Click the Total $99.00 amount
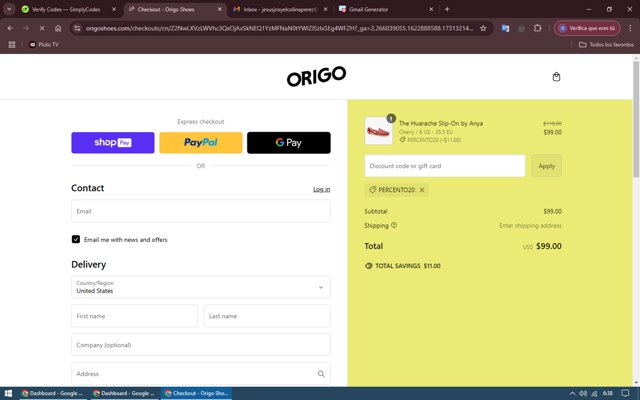 [x=549, y=246]
